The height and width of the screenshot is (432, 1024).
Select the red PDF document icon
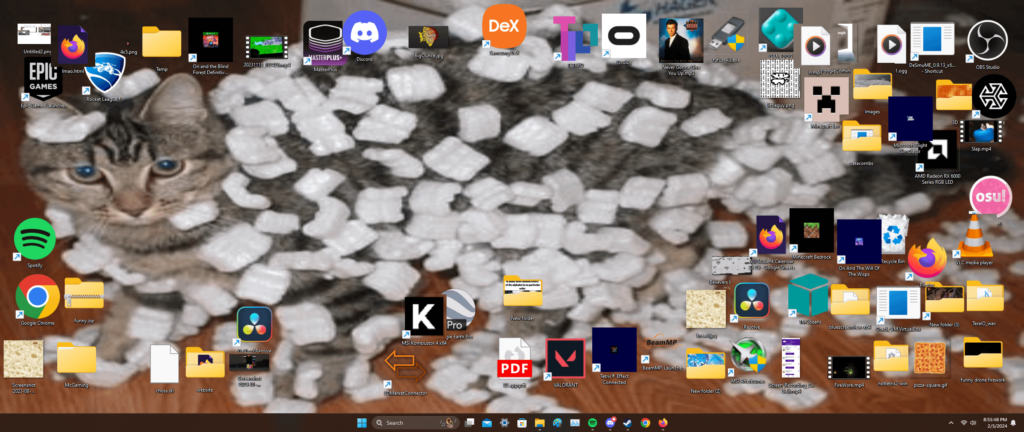coord(515,358)
